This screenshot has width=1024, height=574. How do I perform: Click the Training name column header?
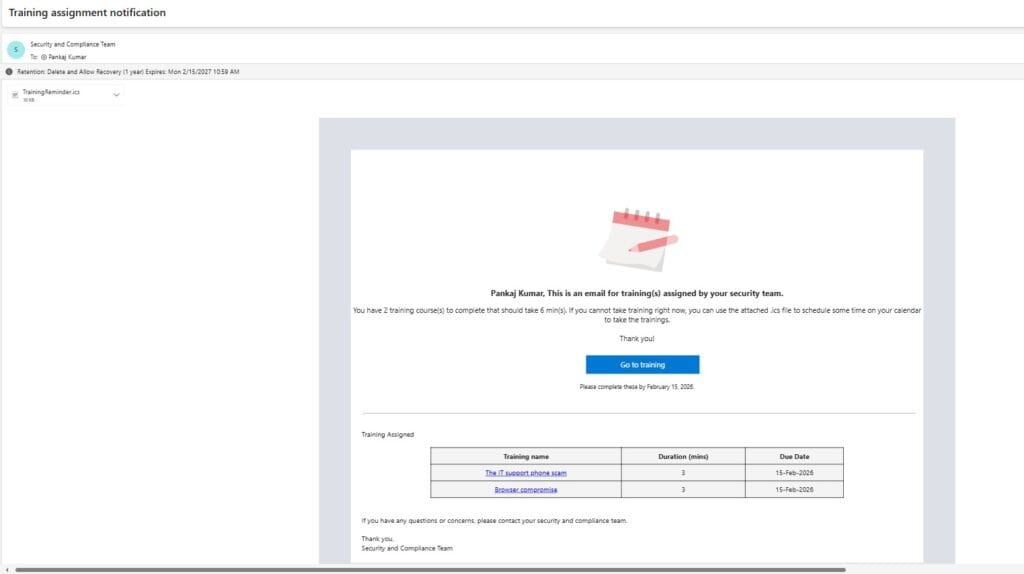click(526, 456)
